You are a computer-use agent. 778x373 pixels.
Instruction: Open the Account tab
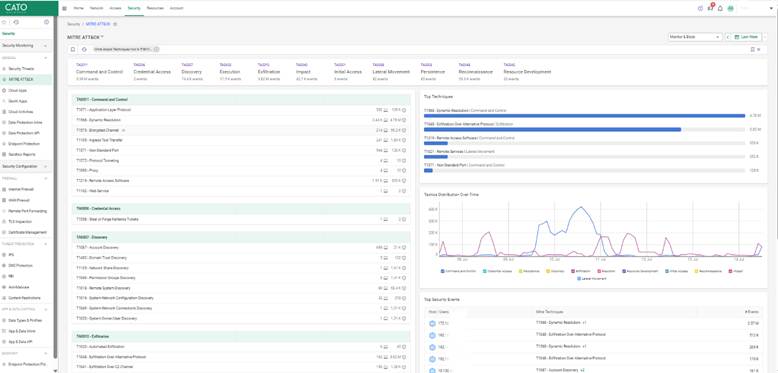pyautogui.click(x=176, y=8)
